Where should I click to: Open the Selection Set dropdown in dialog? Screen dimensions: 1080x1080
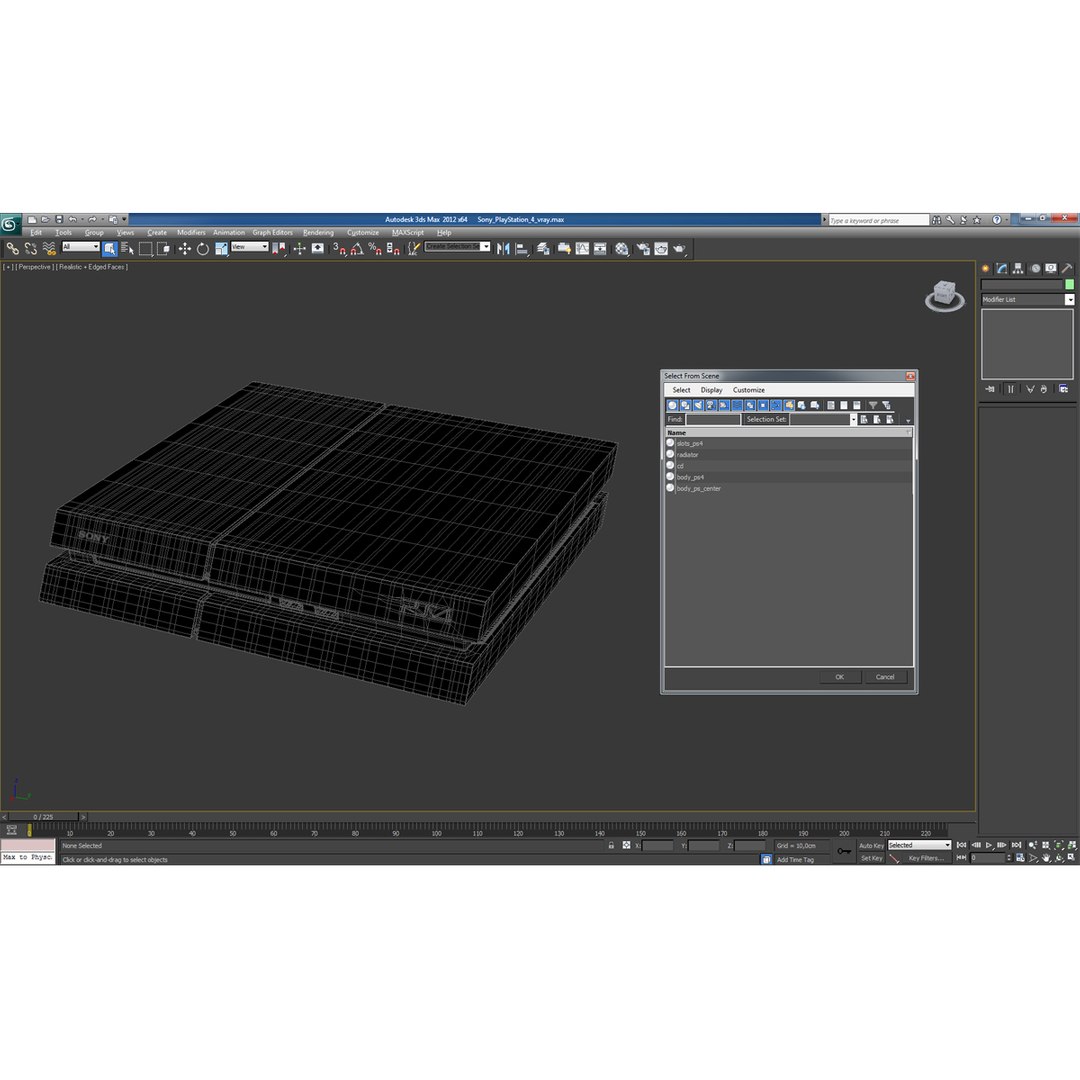pyautogui.click(x=823, y=419)
